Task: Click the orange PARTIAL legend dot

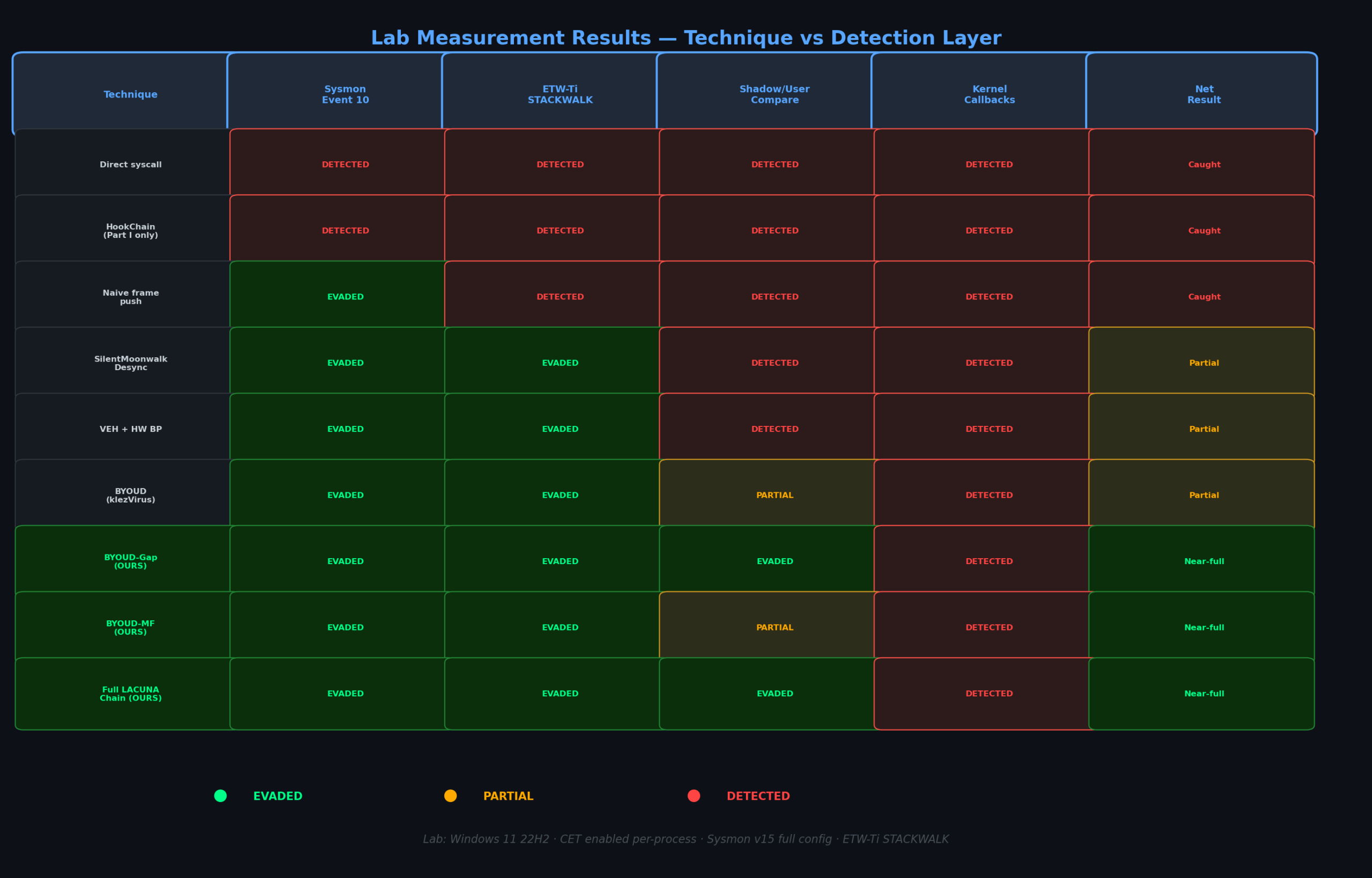Action: pos(451,796)
